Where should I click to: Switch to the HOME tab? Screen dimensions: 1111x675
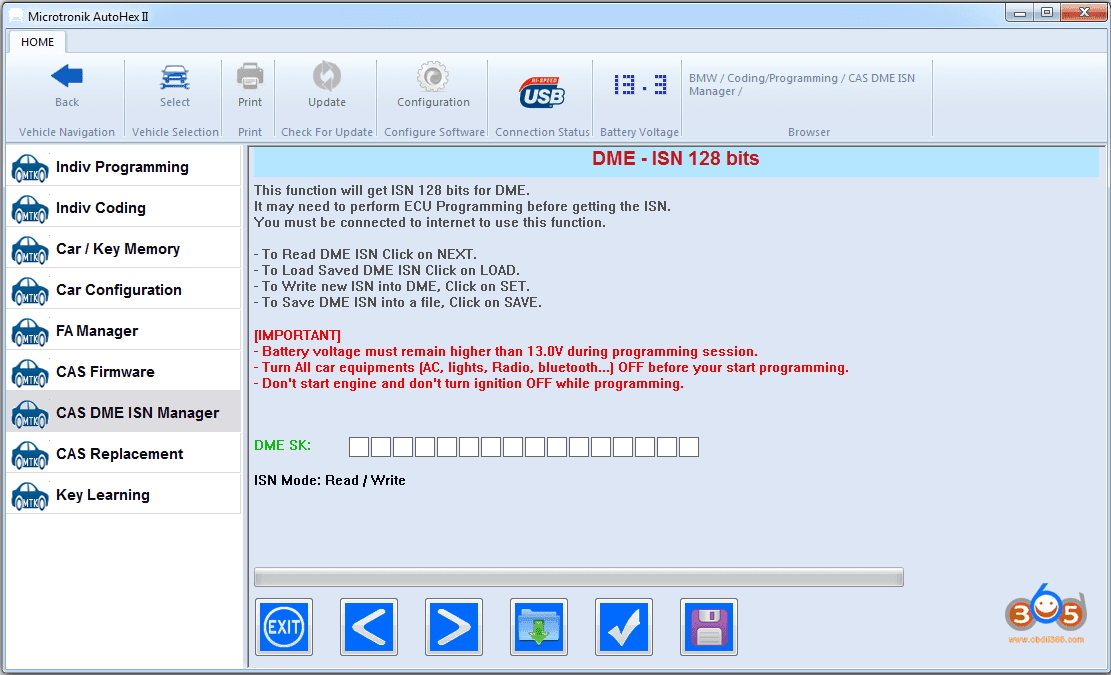click(x=38, y=42)
